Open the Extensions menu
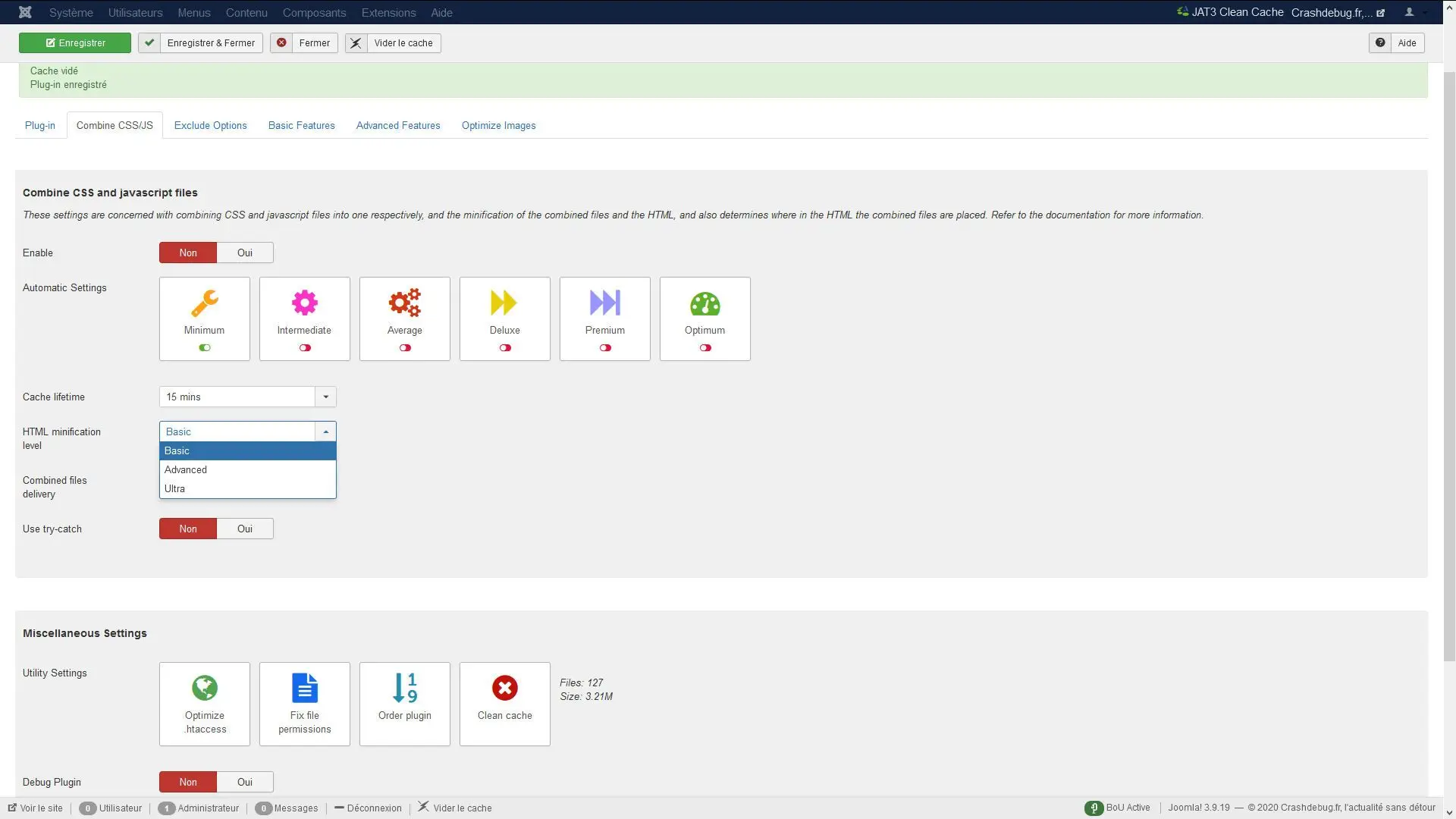Image resolution: width=1456 pixels, height=819 pixels. (x=388, y=12)
